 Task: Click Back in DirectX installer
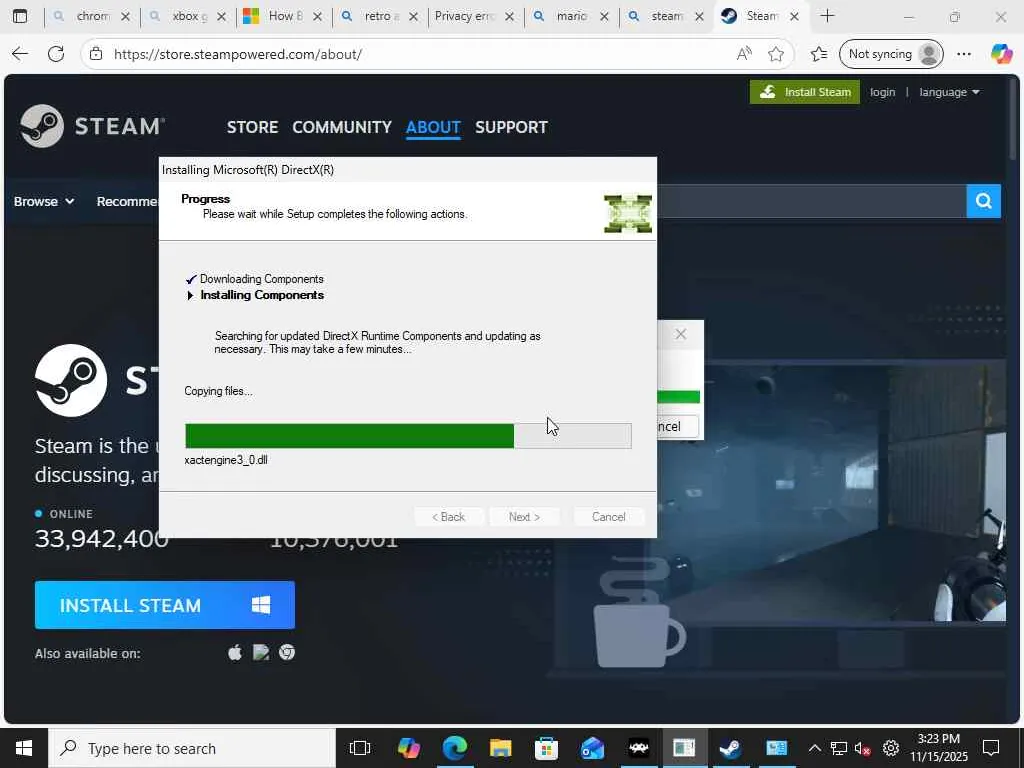coord(449,517)
